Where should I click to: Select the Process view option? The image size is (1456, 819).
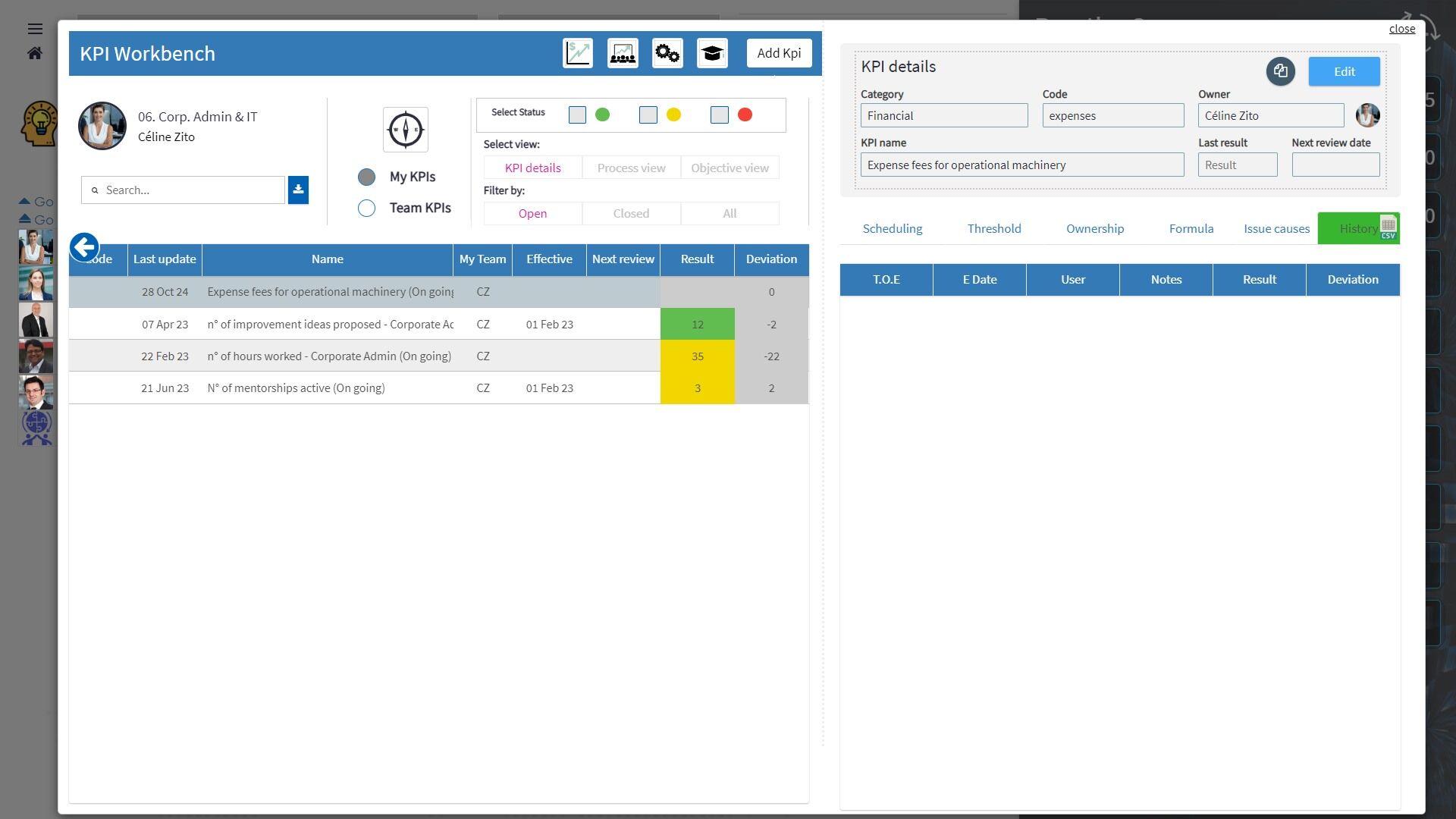[x=631, y=168]
